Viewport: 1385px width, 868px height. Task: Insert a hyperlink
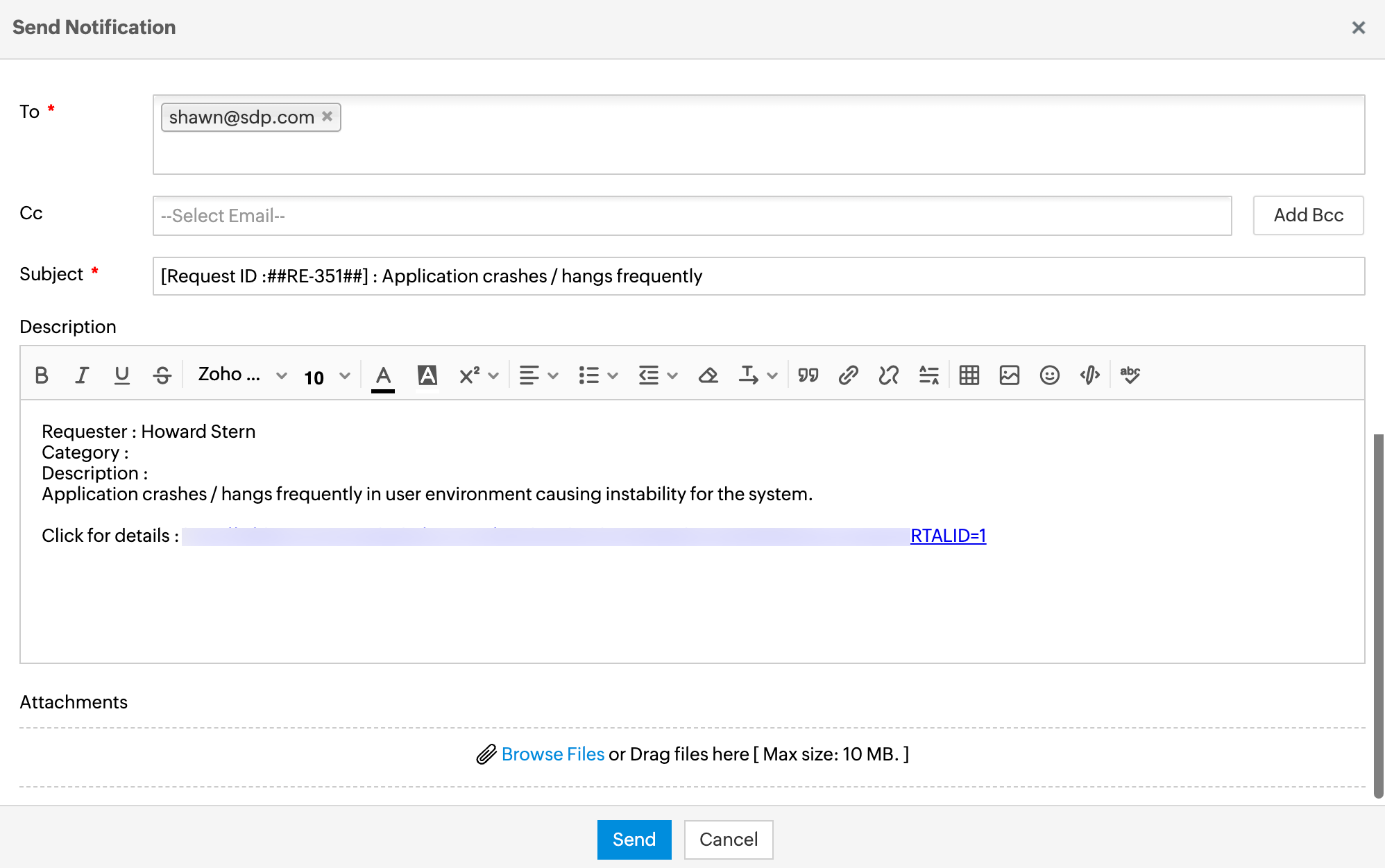848,375
